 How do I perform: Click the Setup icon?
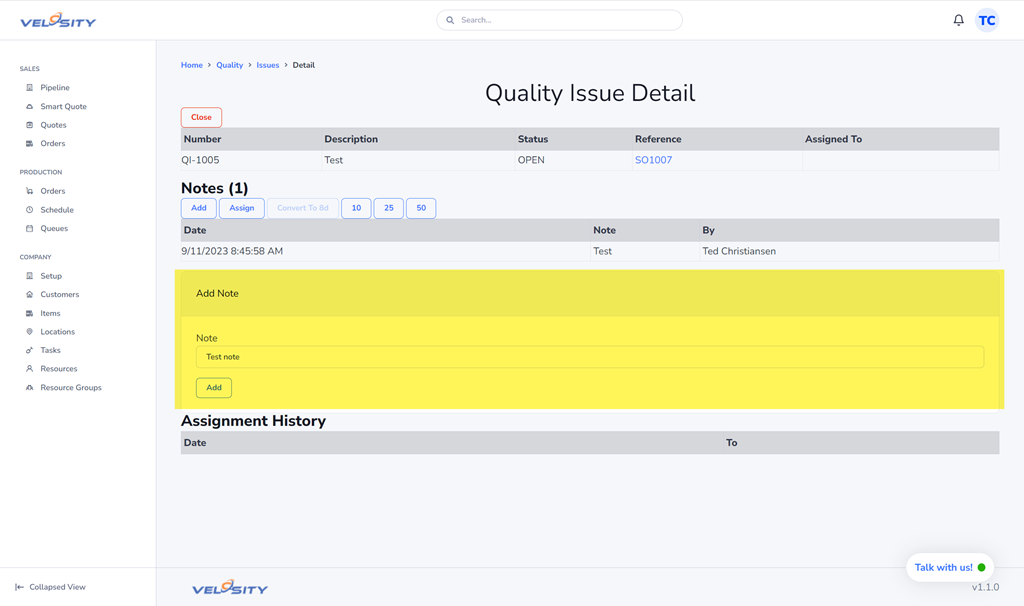29,276
